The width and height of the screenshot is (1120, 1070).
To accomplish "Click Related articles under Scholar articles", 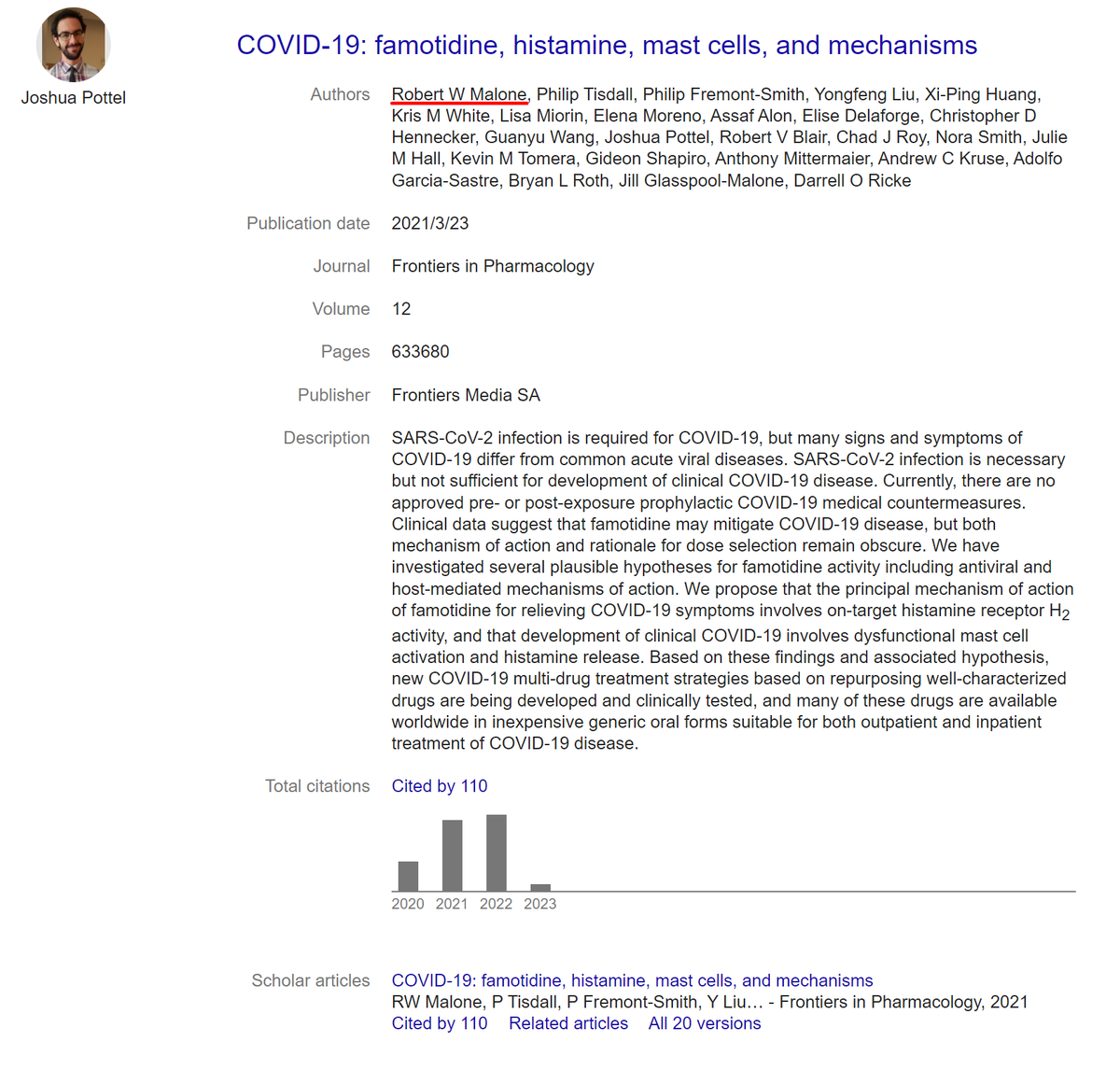I will (x=567, y=1022).
